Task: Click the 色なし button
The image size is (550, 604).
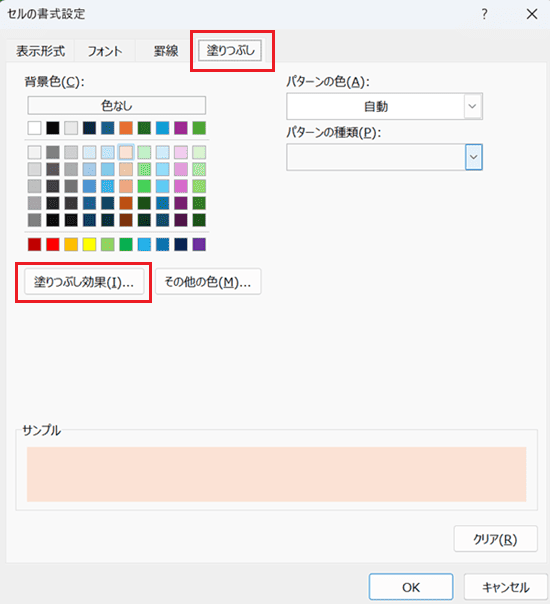Action: [x=117, y=105]
